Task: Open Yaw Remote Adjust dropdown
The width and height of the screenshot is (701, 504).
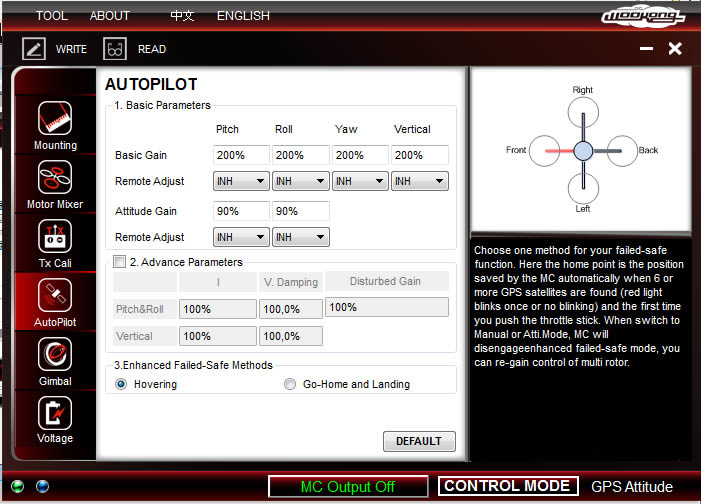Action: [x=360, y=181]
